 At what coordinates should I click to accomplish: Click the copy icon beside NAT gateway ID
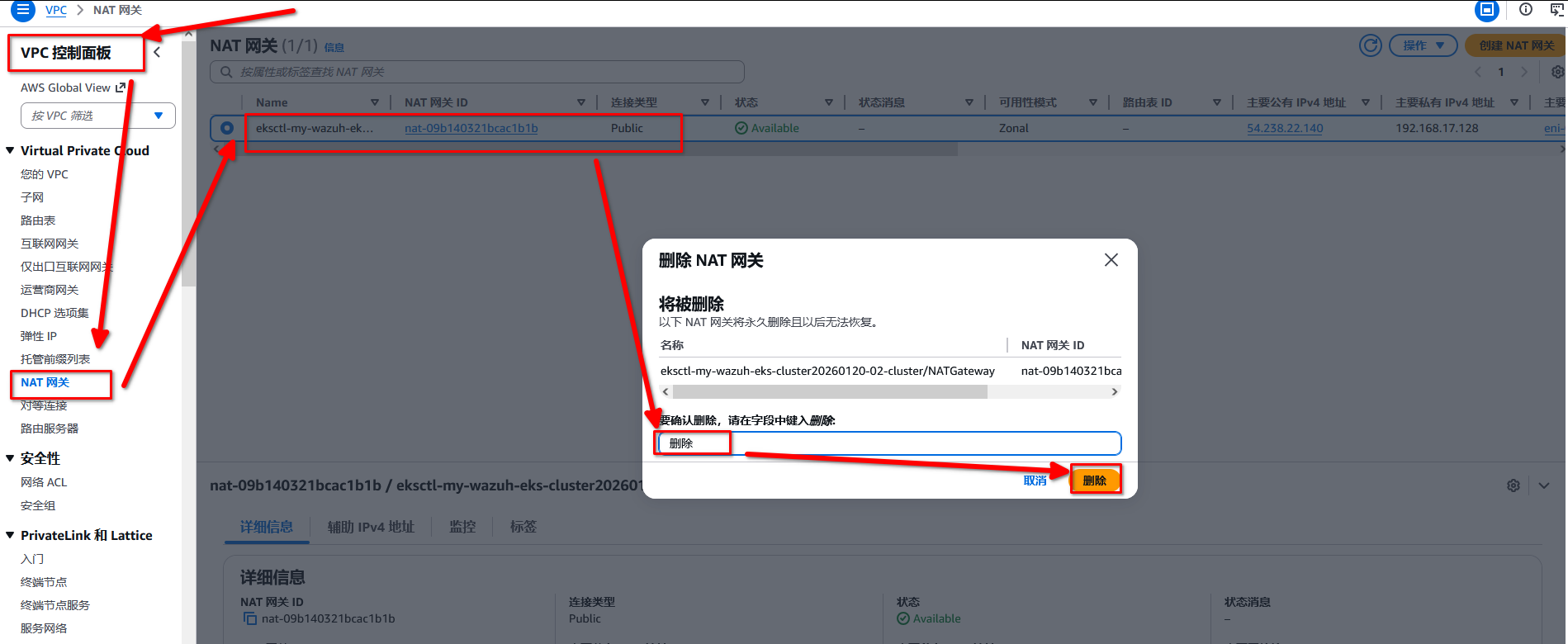click(x=249, y=618)
